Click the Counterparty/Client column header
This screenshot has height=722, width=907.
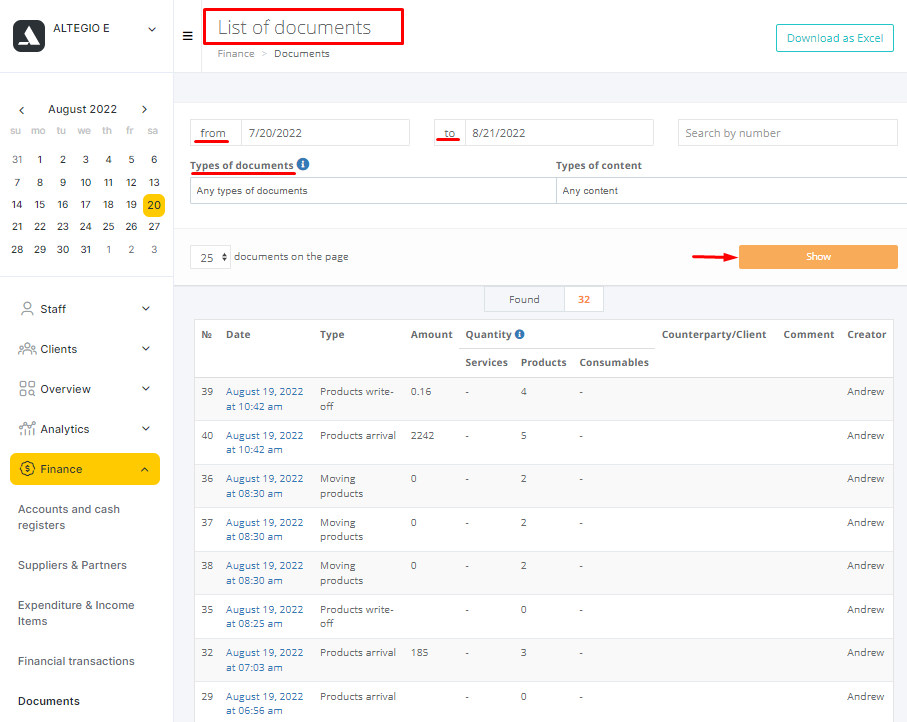tap(714, 334)
